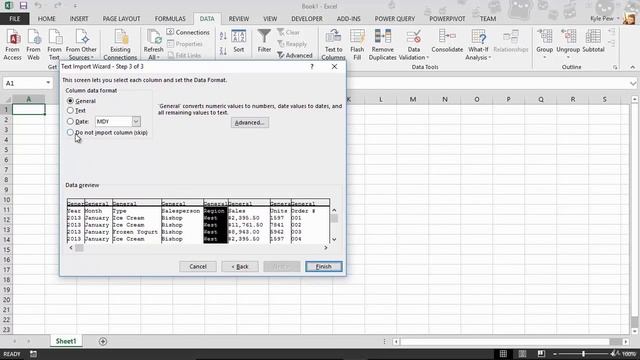Switch to Page Break Preview icon

pyautogui.click(x=541, y=354)
